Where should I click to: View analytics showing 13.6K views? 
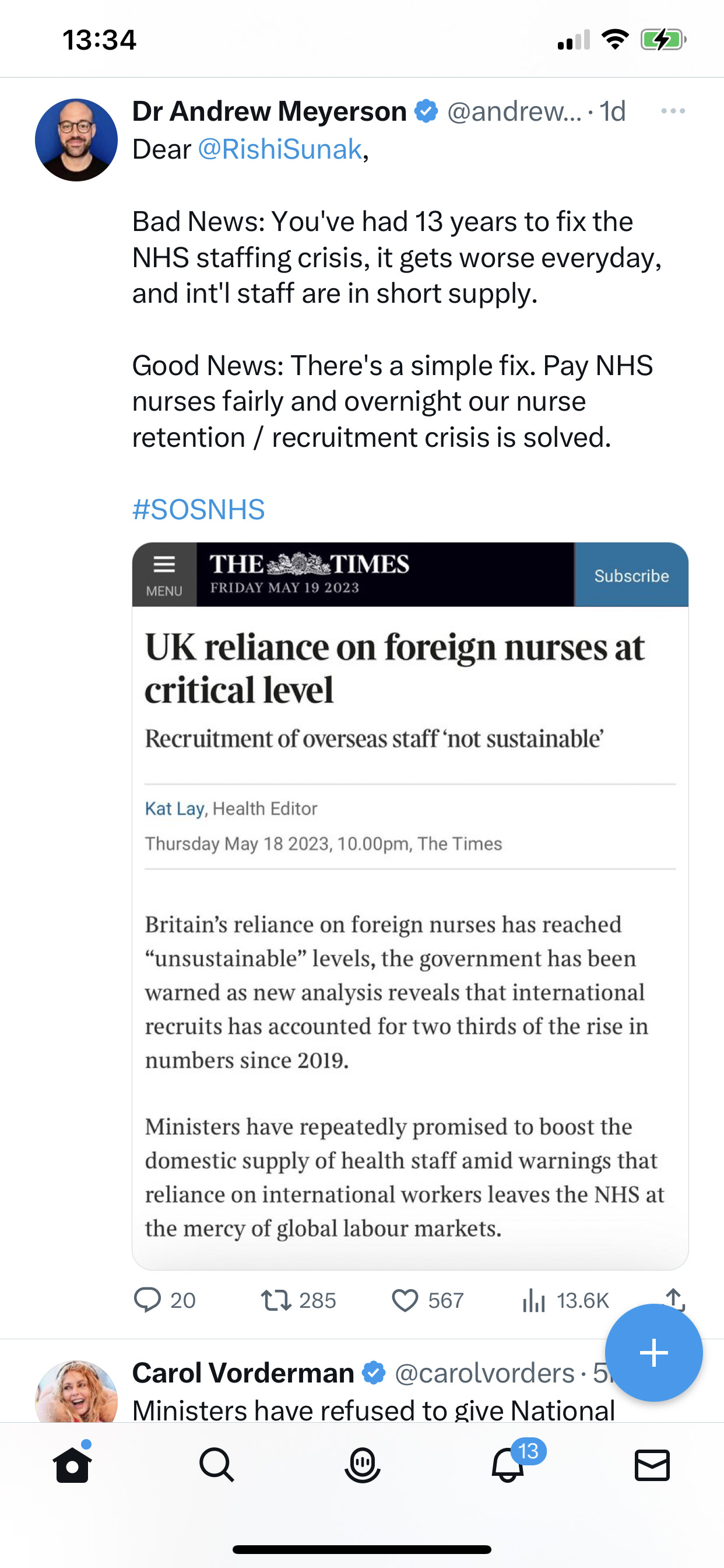533,1300
